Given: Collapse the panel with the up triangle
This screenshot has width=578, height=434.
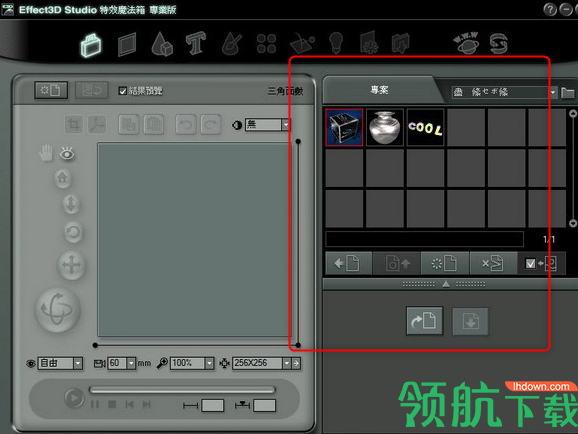Looking at the screenshot, I should pos(446,284).
